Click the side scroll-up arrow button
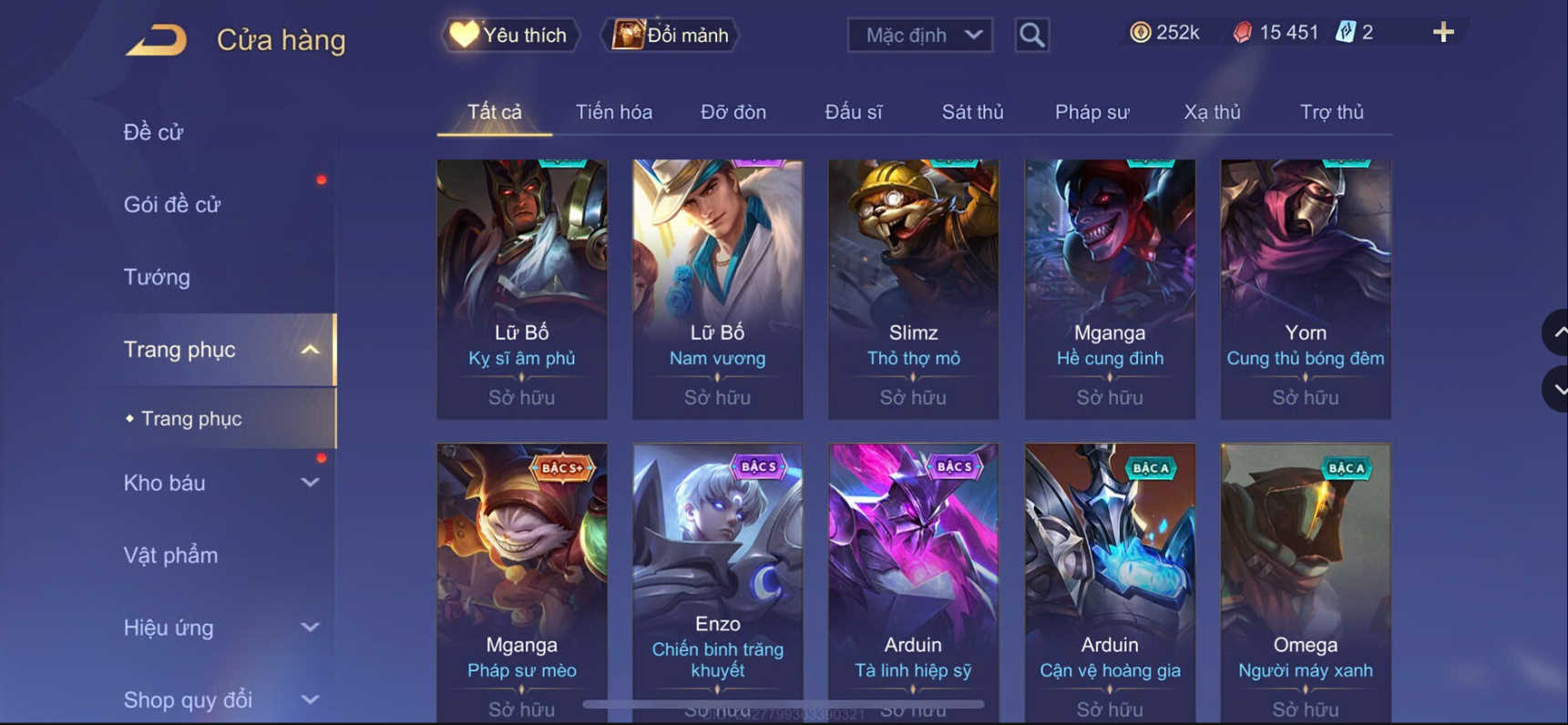1568x725 pixels. click(x=1556, y=332)
